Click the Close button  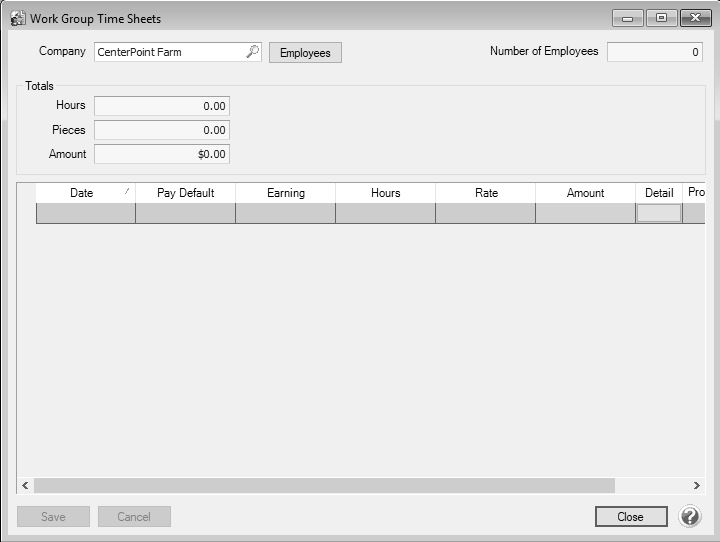tap(630, 517)
